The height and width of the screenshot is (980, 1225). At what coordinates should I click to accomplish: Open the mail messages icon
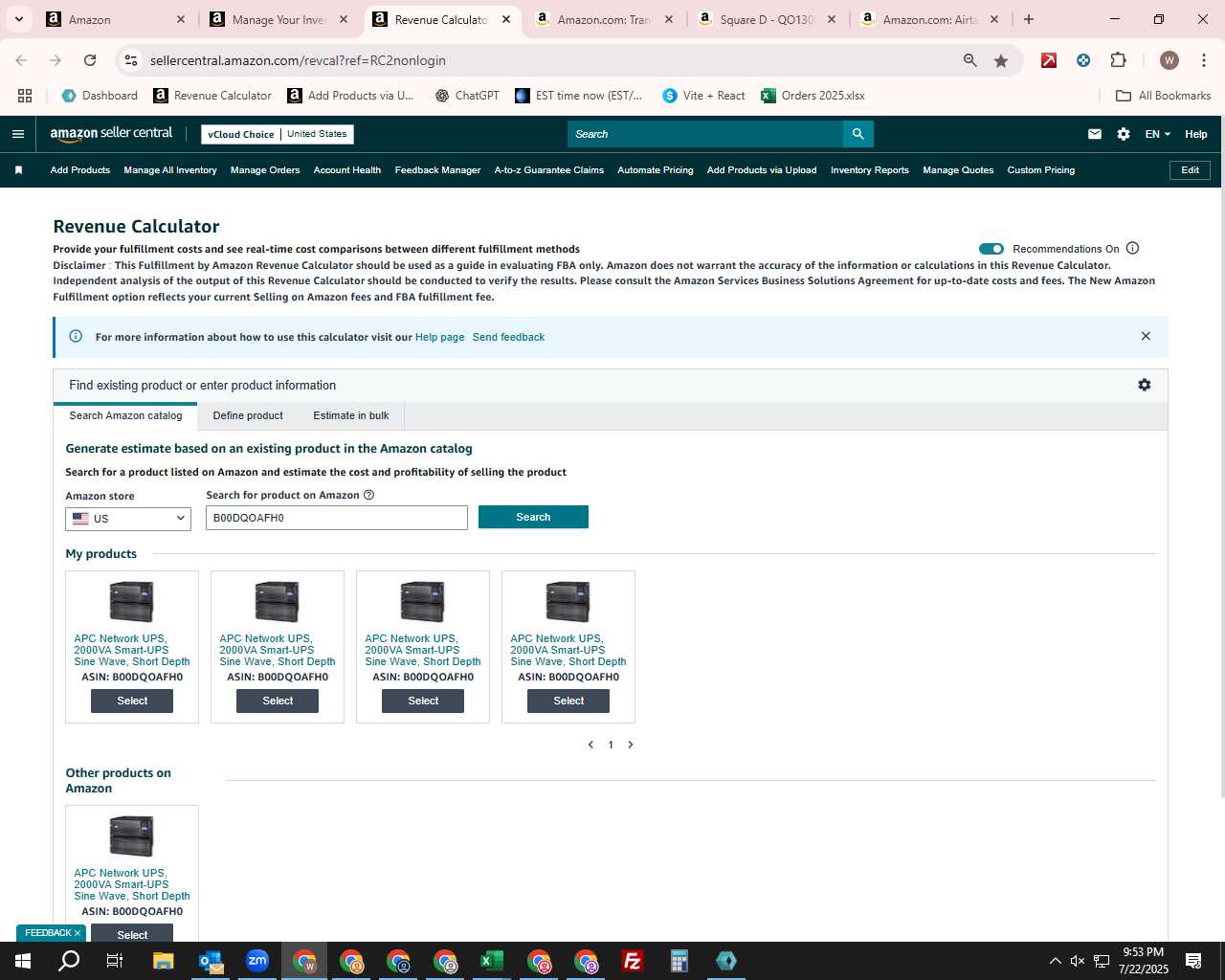pyautogui.click(x=1095, y=134)
